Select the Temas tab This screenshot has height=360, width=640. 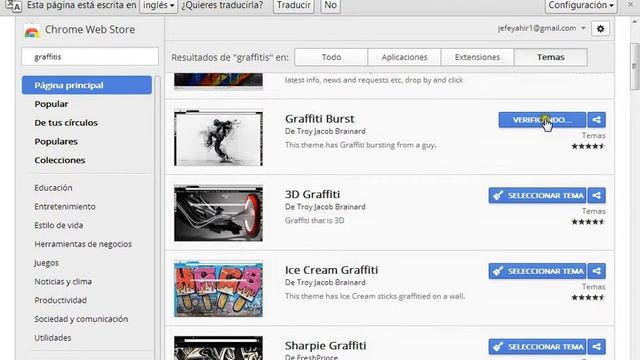click(x=551, y=57)
